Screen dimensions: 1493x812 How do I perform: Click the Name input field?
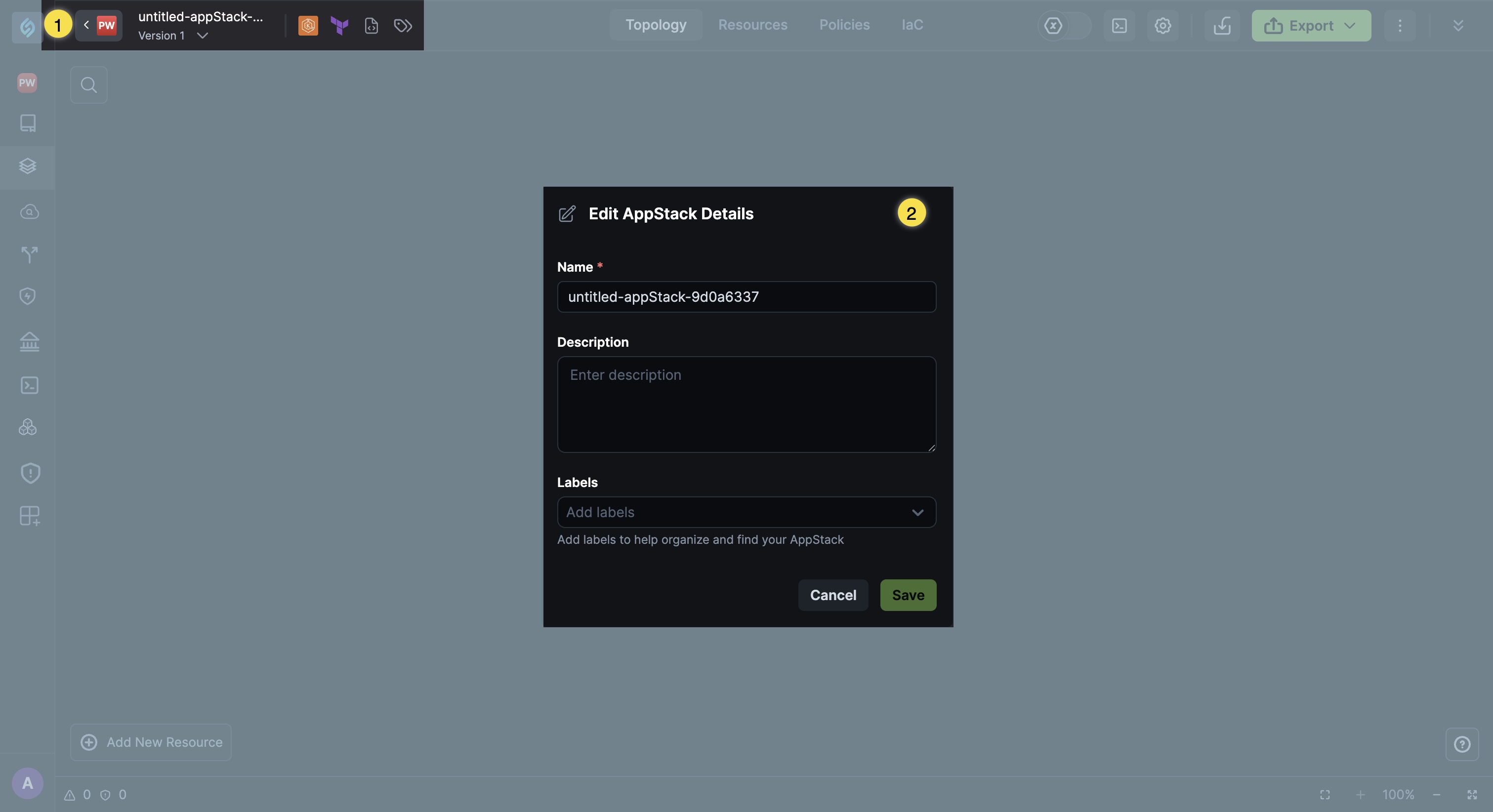(746, 297)
